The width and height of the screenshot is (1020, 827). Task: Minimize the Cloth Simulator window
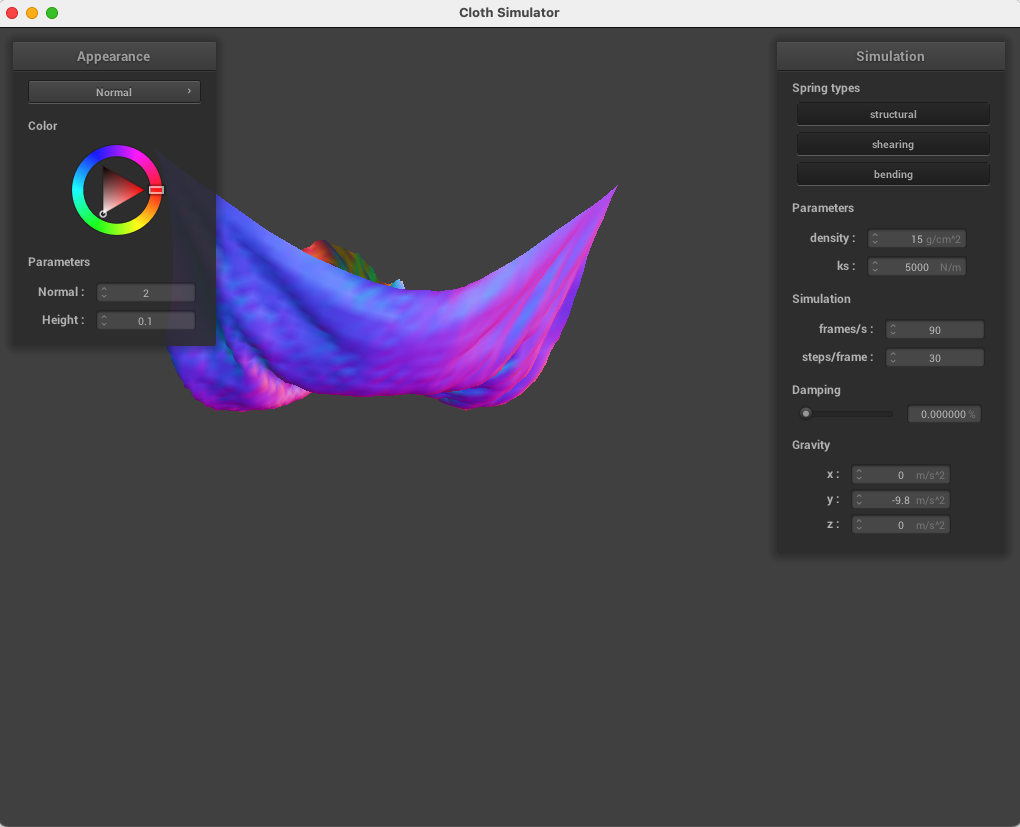(x=32, y=13)
